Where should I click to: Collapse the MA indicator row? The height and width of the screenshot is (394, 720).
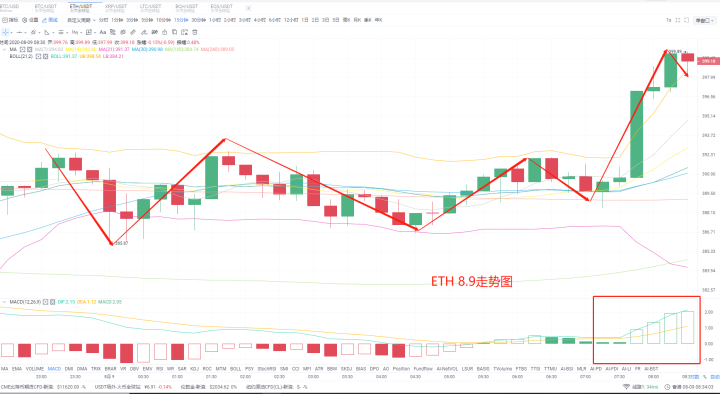(x=4, y=49)
